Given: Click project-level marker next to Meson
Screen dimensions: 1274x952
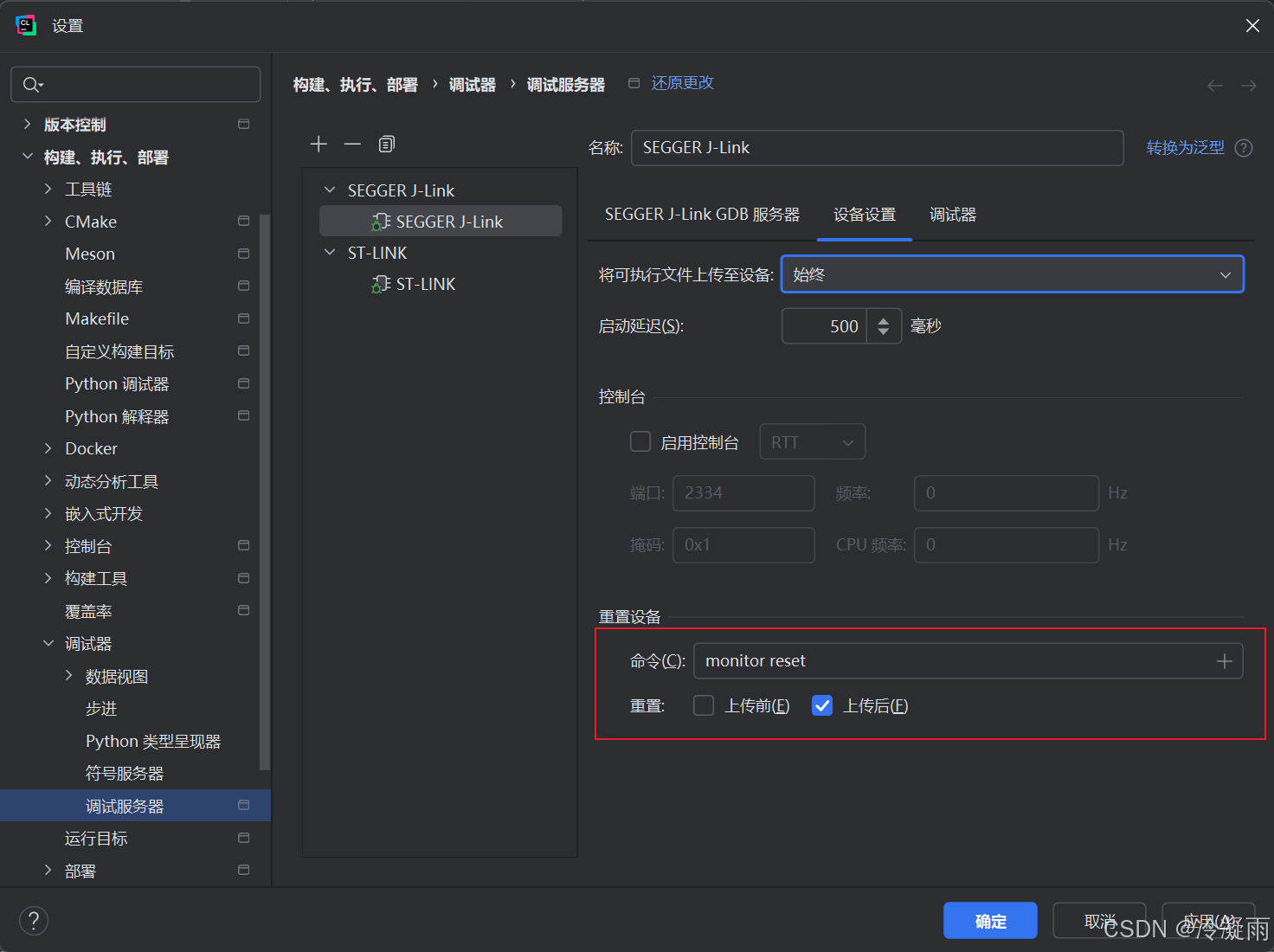Looking at the screenshot, I should 244,254.
